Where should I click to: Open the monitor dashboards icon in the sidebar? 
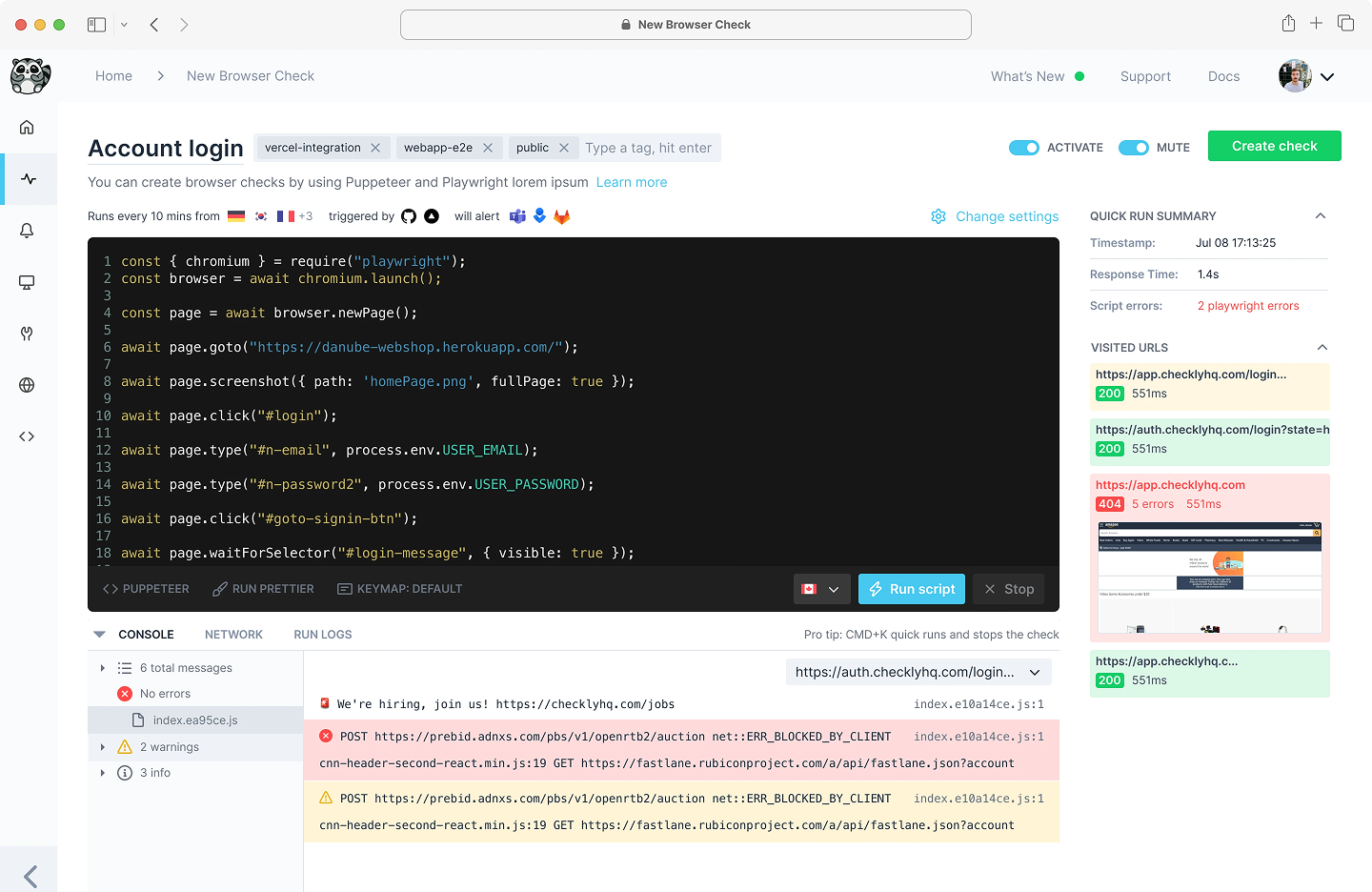pos(27,282)
